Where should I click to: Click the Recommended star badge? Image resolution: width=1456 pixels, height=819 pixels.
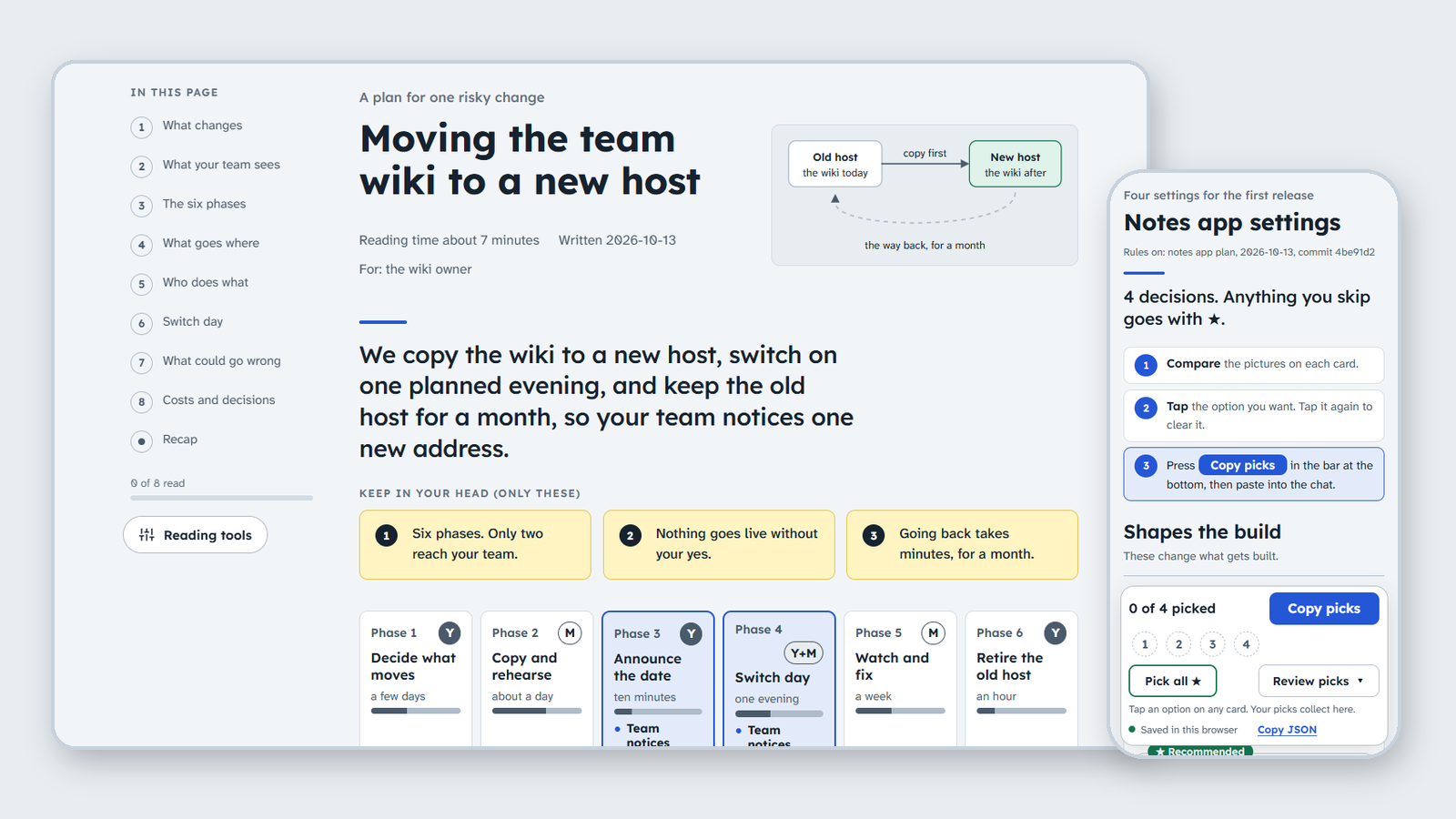click(x=1200, y=751)
